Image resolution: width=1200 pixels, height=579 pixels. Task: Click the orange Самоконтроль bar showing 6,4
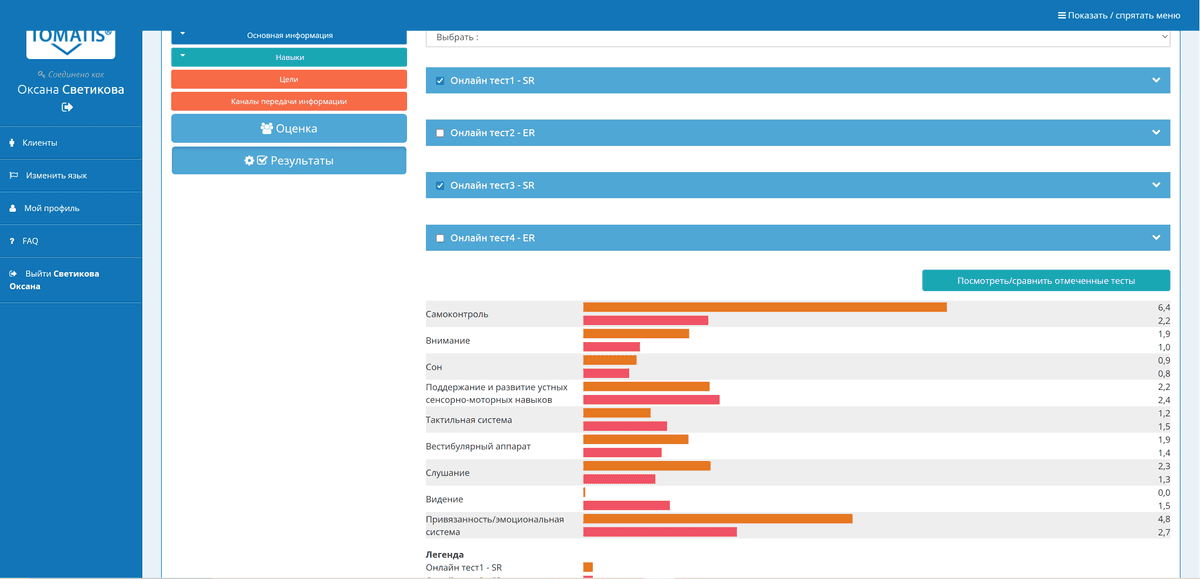click(x=764, y=307)
